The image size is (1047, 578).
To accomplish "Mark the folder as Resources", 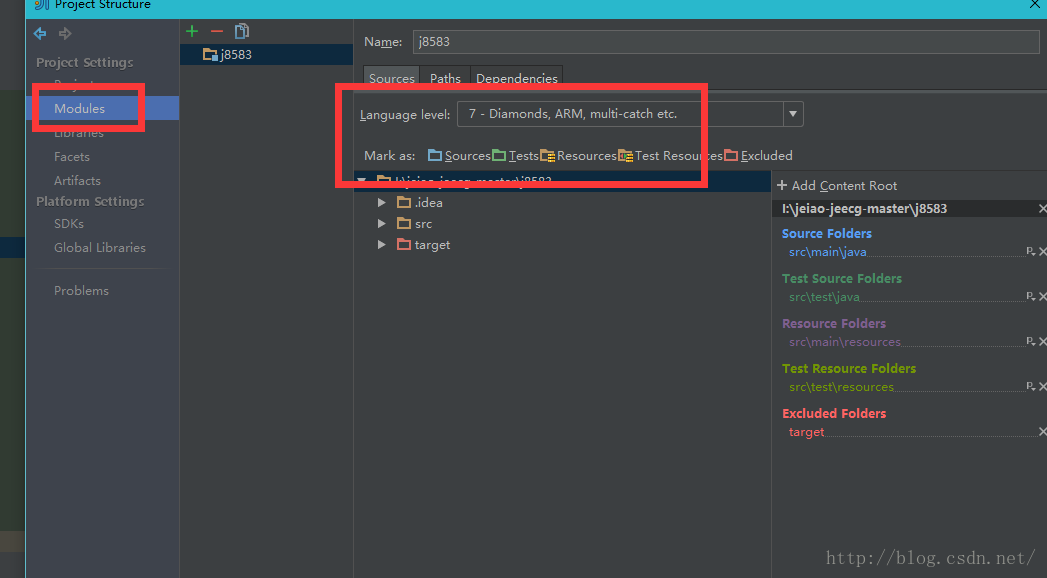I will coord(578,156).
